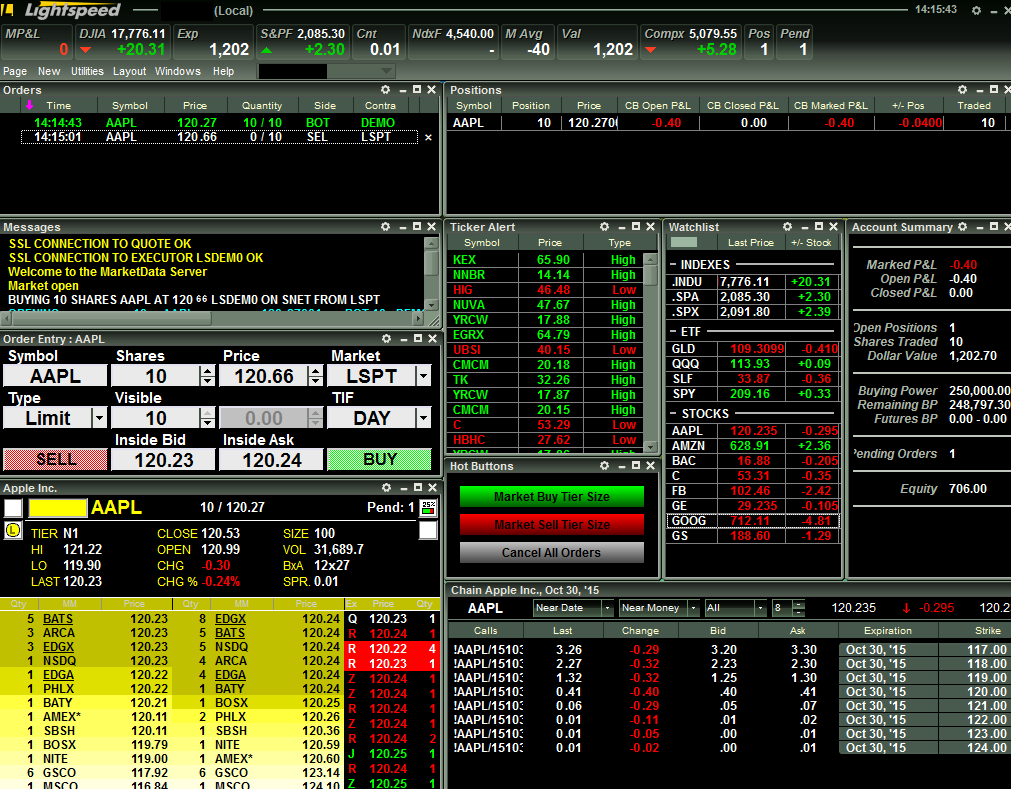Open Order Entry panel settings gear
This screenshot has height=789, width=1011.
pos(386,338)
